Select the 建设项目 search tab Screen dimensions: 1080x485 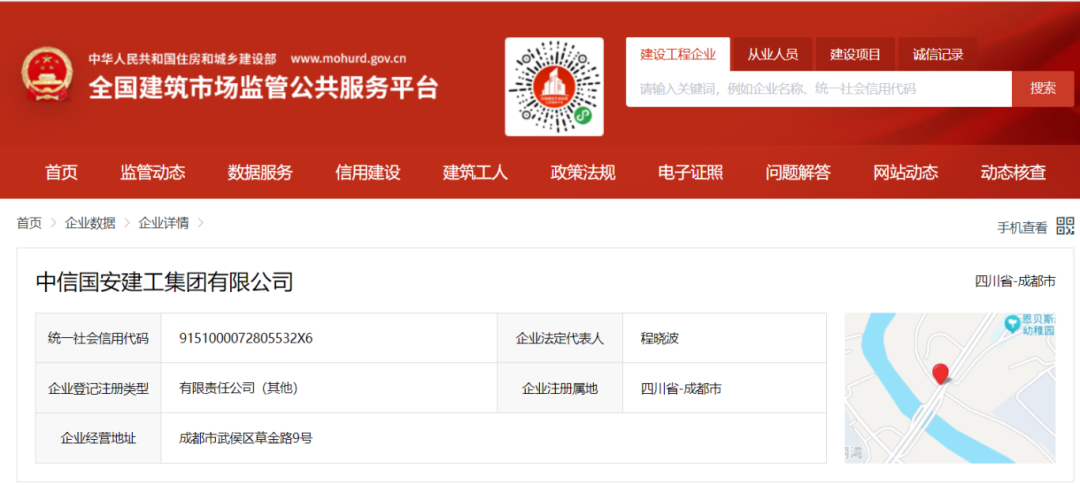(x=855, y=55)
